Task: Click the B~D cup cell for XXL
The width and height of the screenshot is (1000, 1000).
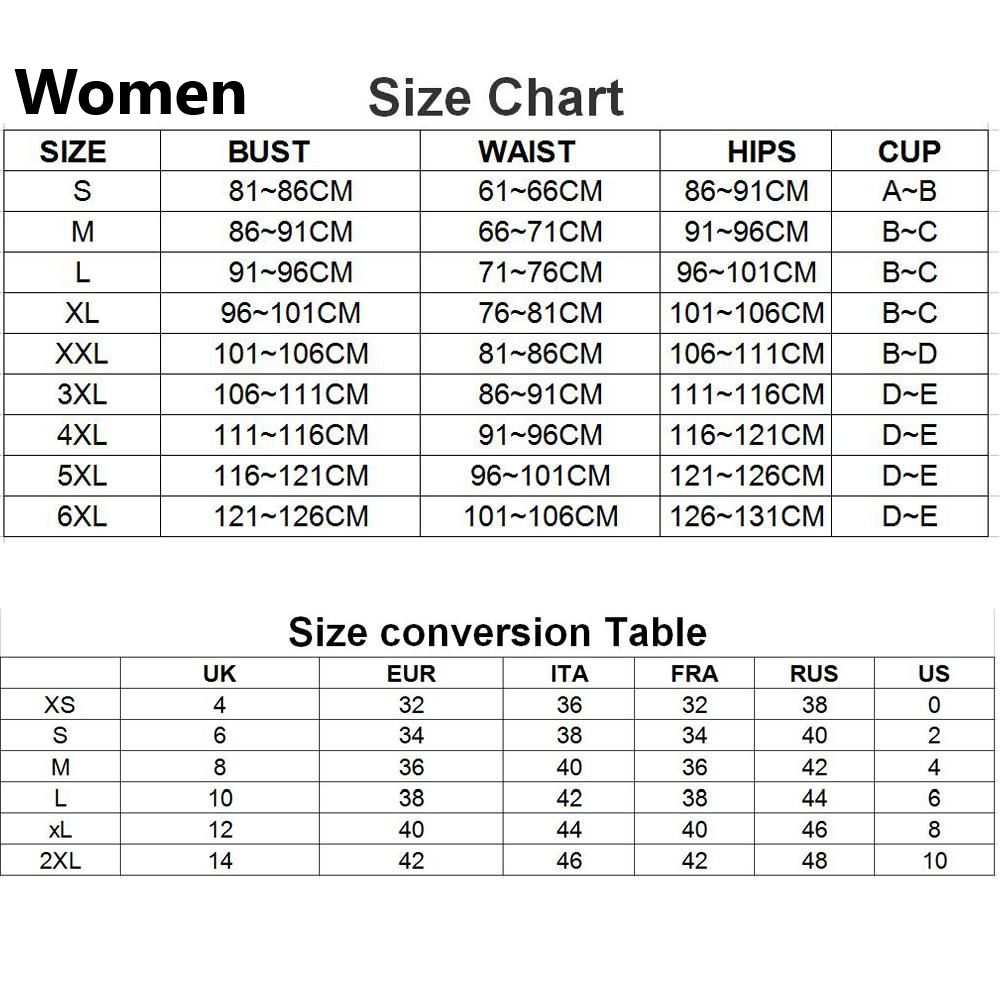Action: coord(909,354)
